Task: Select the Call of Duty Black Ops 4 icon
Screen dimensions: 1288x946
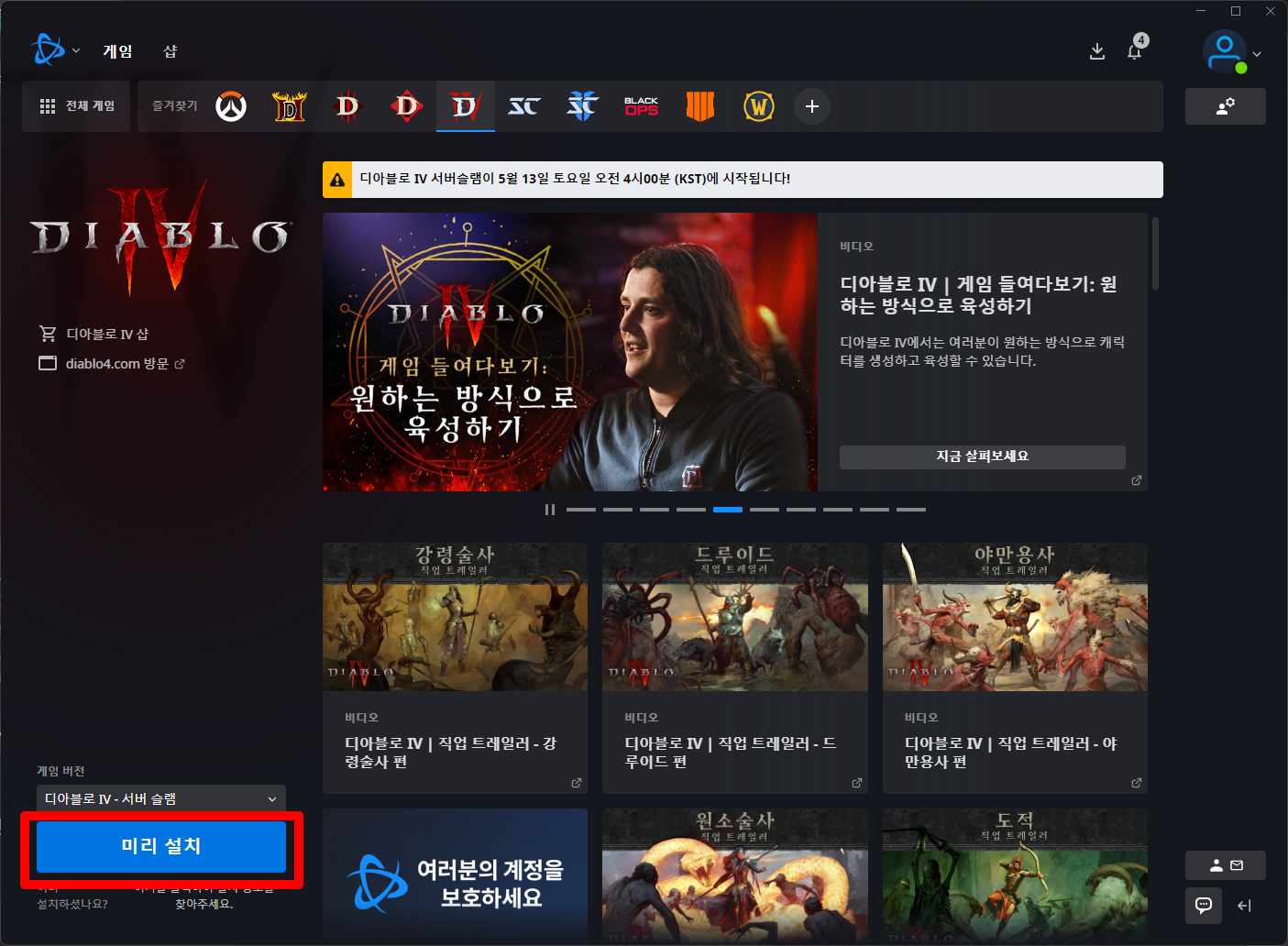Action: click(700, 106)
